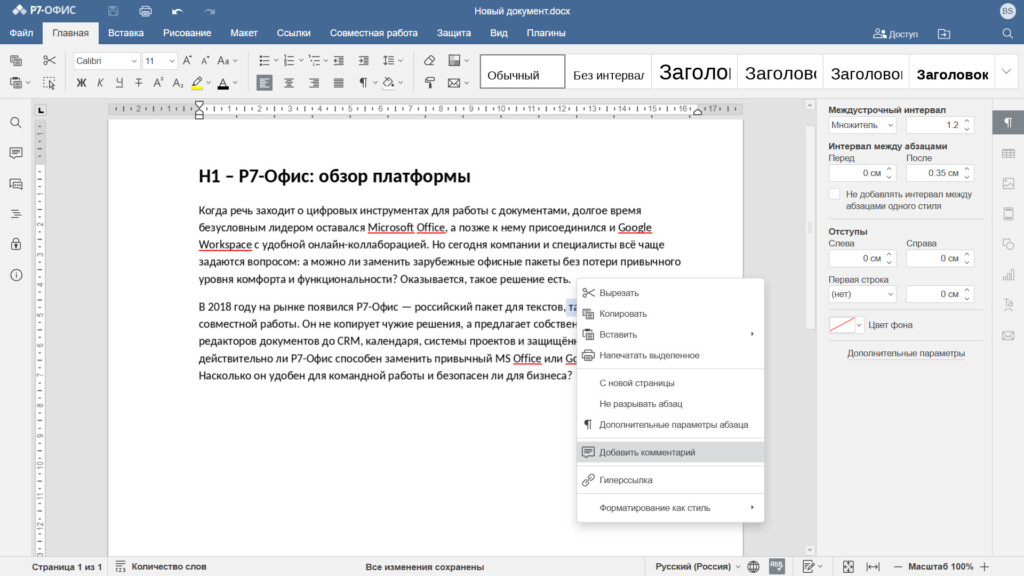This screenshot has height=576, width=1024.
Task: Center align the paragraph
Action: 289,83
